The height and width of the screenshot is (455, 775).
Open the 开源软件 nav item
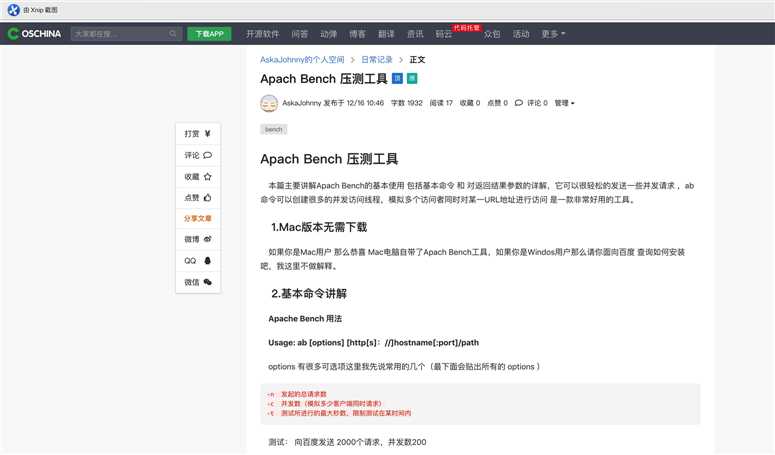pyautogui.click(x=262, y=34)
